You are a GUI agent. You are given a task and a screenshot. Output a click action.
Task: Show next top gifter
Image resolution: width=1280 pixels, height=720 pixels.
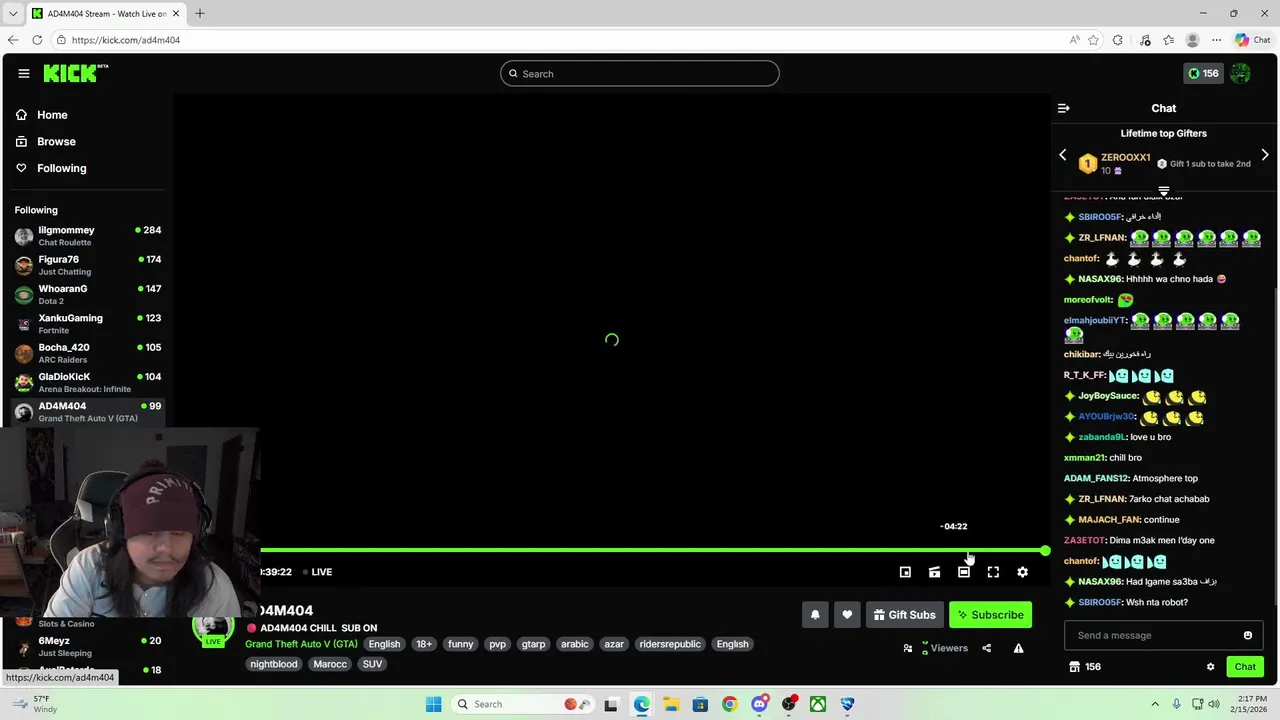pos(1265,155)
